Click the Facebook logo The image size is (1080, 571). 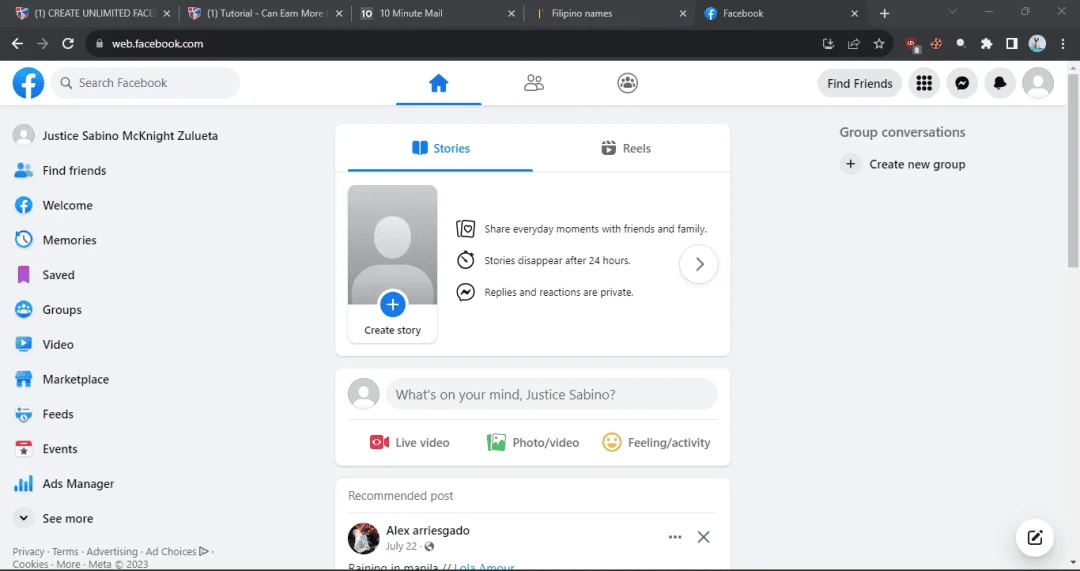click(28, 83)
